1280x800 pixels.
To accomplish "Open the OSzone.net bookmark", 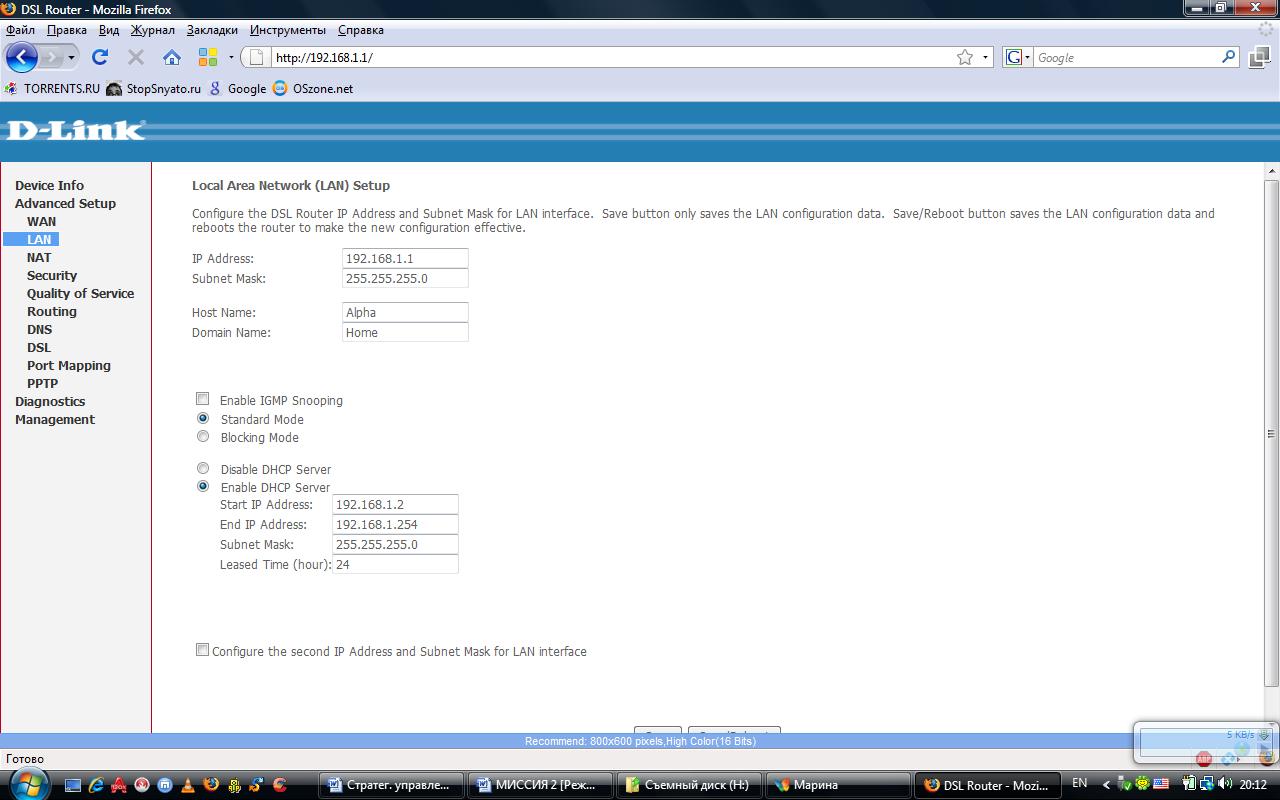I will (313, 88).
